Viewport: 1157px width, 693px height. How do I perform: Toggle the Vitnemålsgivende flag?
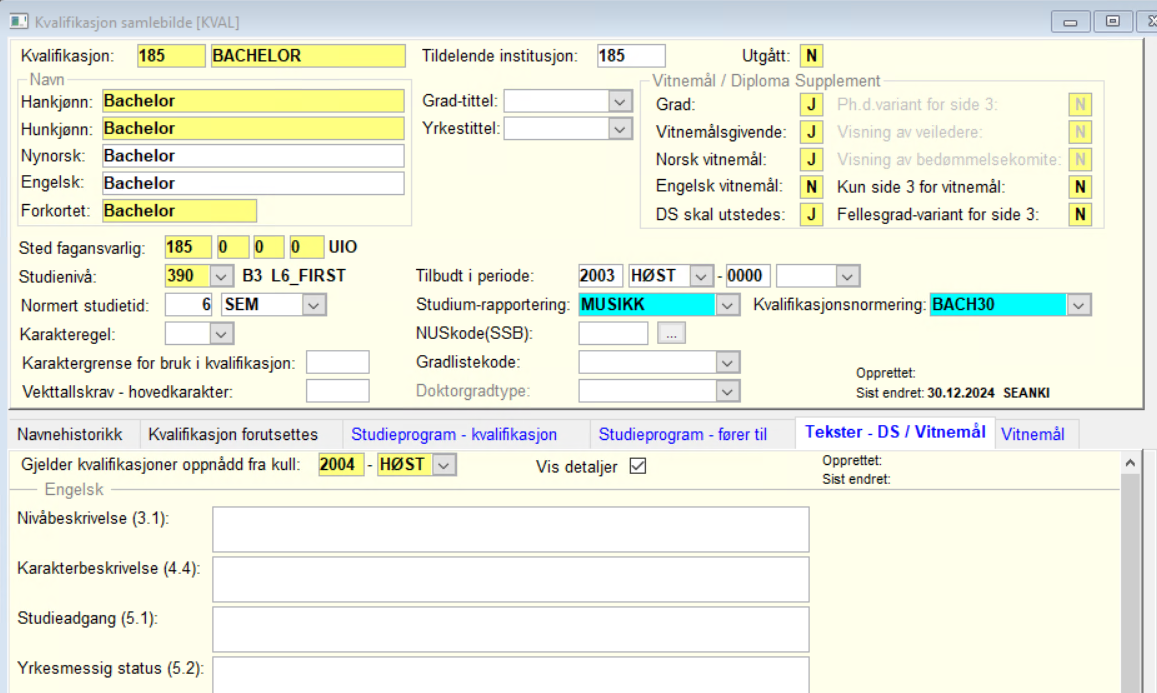(811, 132)
